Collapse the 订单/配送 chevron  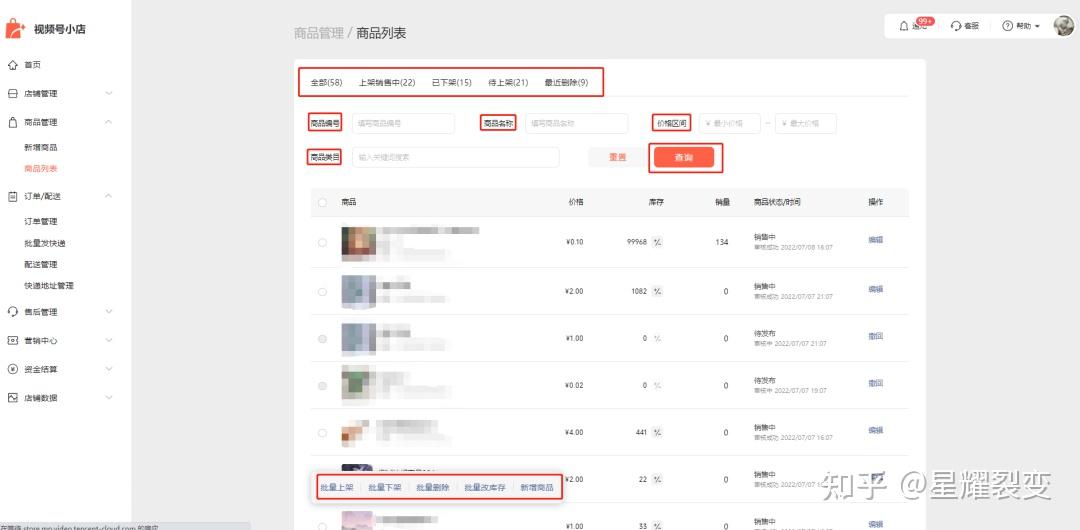pos(109,196)
